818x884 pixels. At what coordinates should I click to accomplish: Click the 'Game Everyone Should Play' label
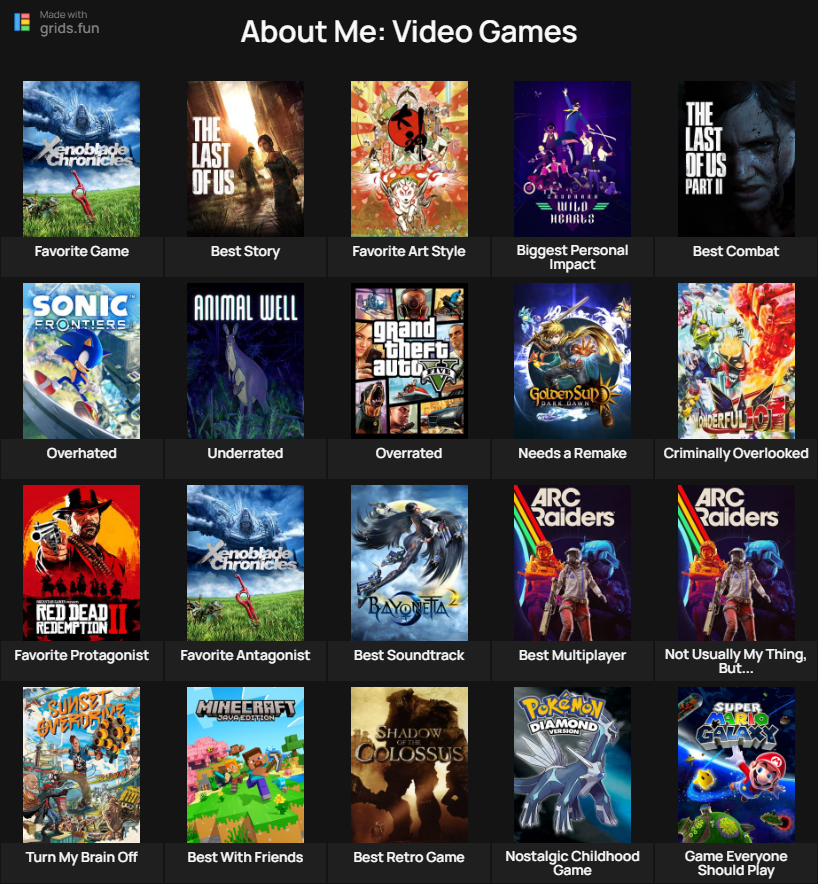[736, 863]
